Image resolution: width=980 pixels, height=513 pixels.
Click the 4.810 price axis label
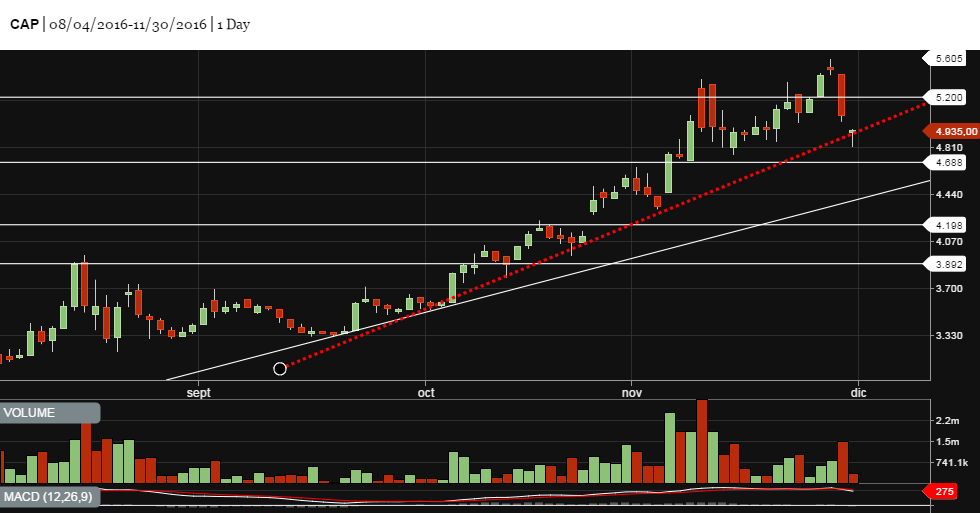(x=949, y=147)
